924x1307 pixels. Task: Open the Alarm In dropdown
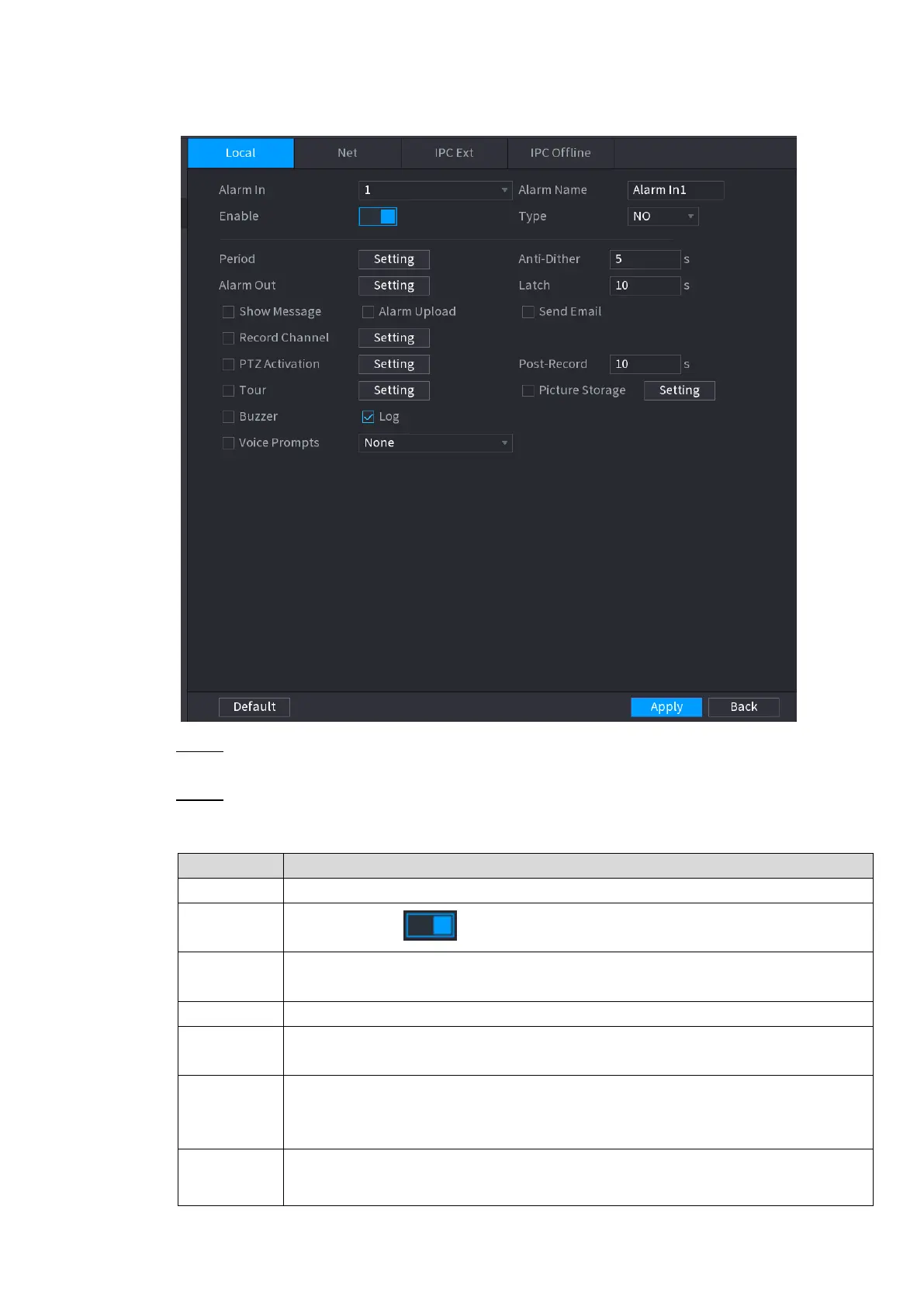tap(435, 190)
